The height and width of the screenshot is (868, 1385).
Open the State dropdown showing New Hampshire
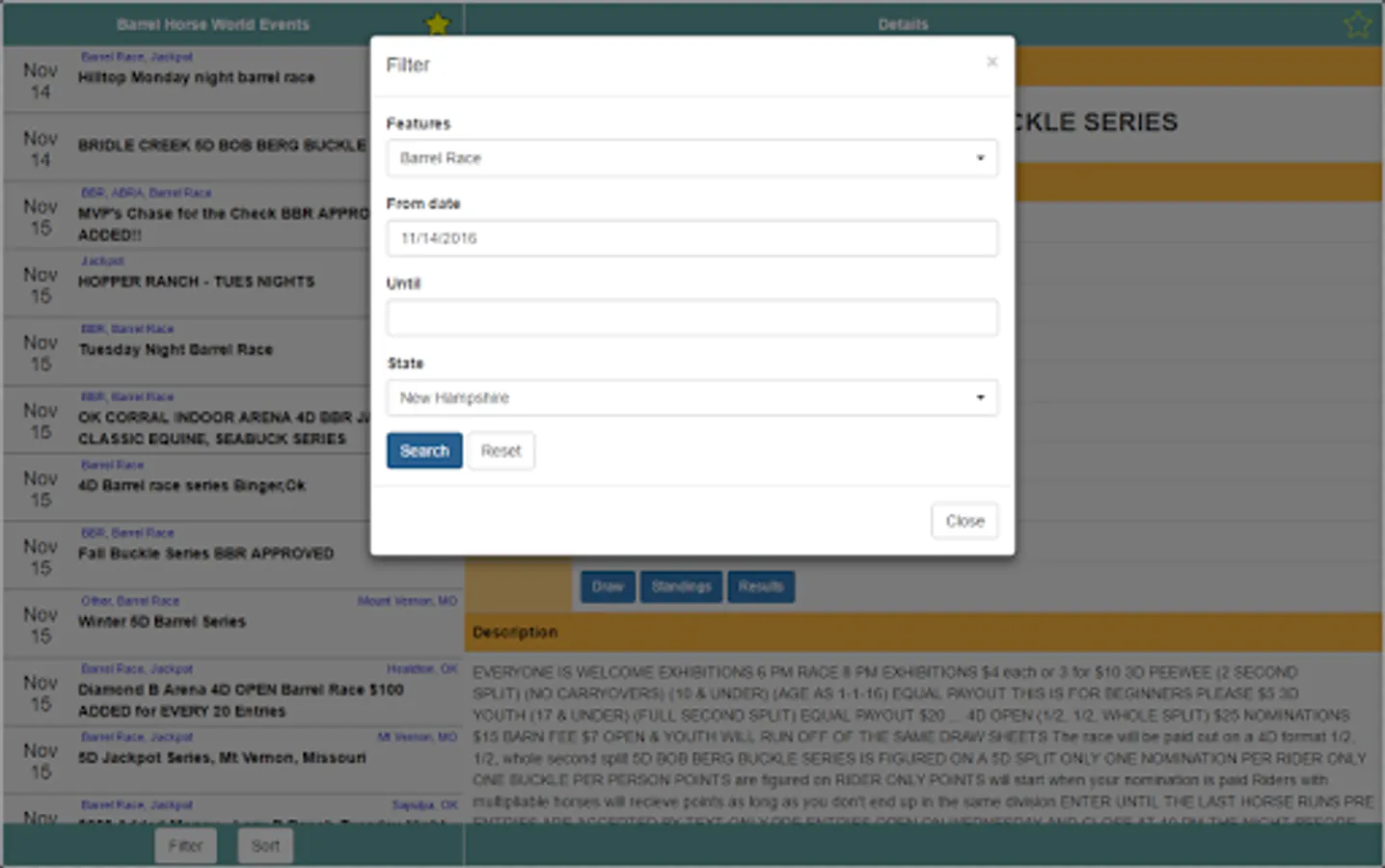pos(692,397)
